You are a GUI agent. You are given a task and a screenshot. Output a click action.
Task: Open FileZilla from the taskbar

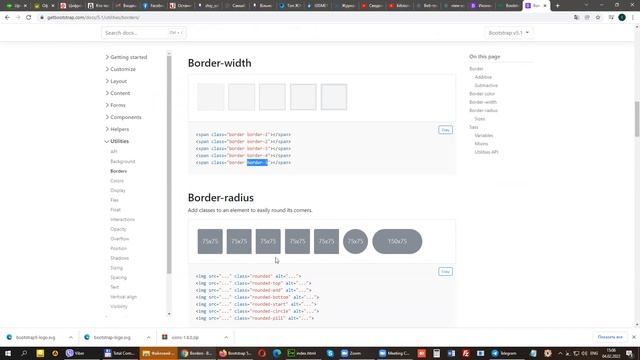pyautogui.click(x=466, y=353)
